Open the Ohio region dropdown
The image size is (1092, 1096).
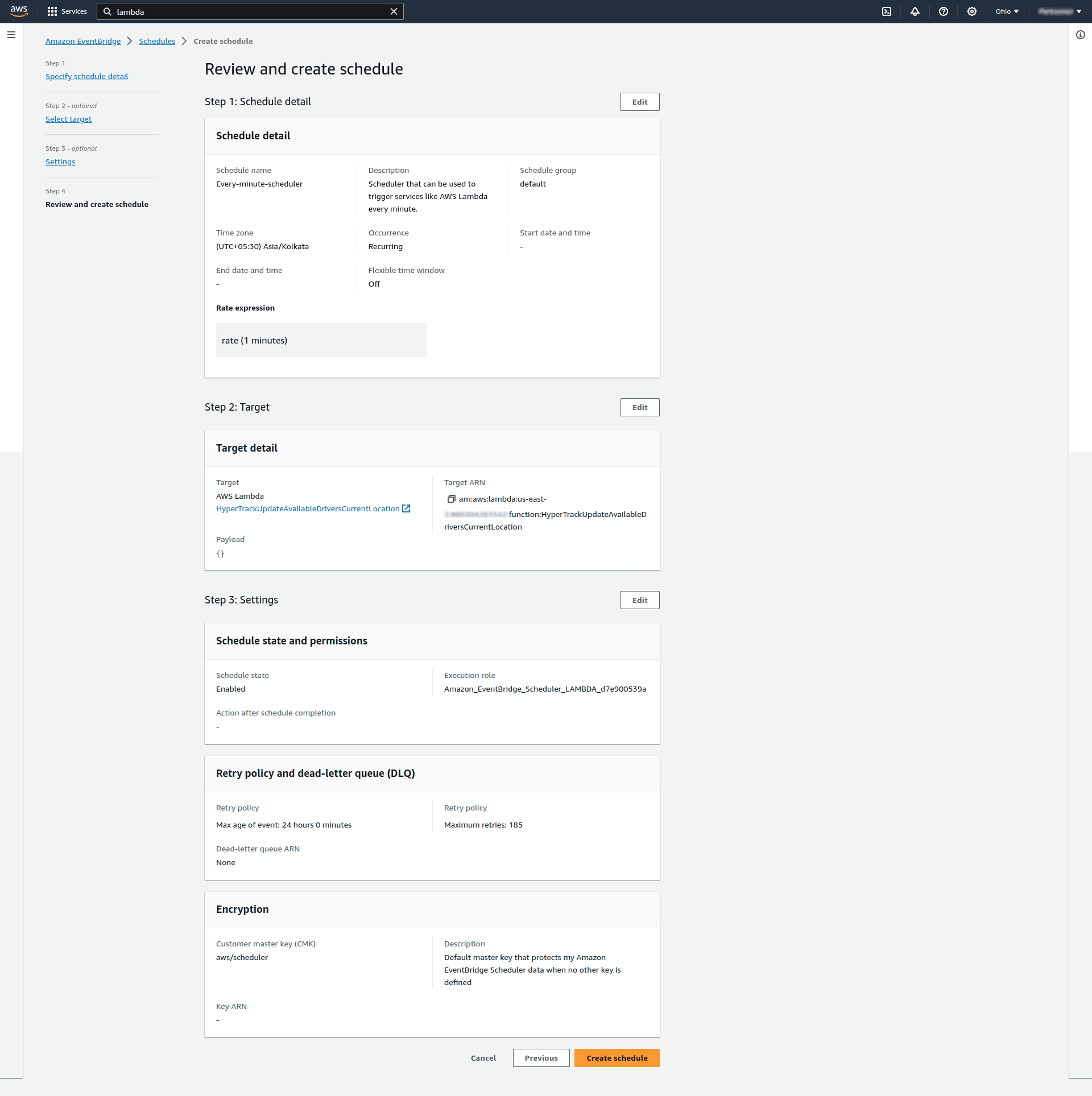point(1007,11)
